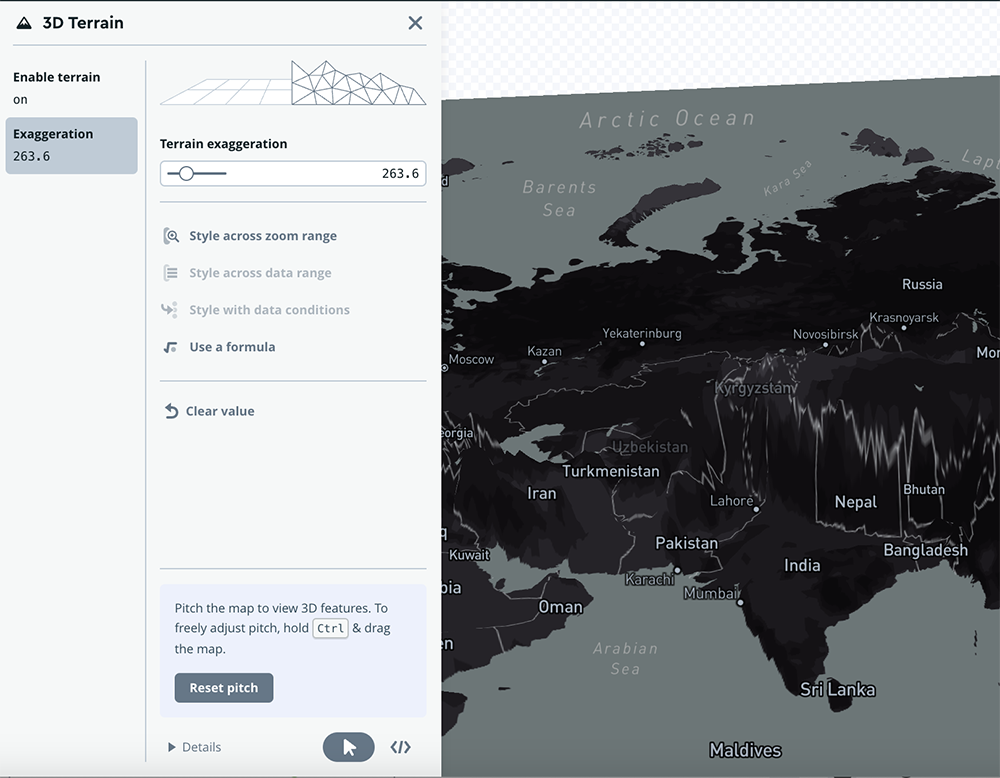Viewport: 1000px width, 778px height.
Task: Click the Ctrl key hint badge
Action: point(330,629)
